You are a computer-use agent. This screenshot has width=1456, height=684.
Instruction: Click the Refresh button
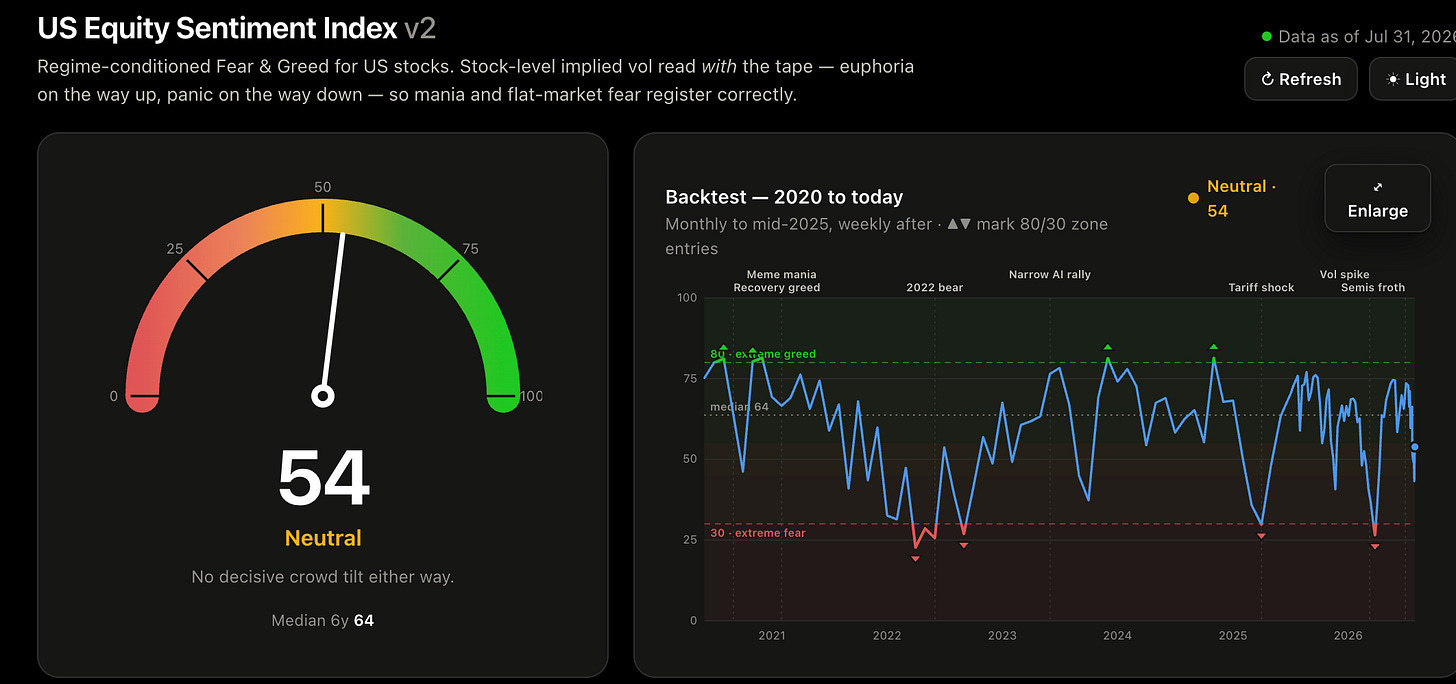pyautogui.click(x=1300, y=79)
